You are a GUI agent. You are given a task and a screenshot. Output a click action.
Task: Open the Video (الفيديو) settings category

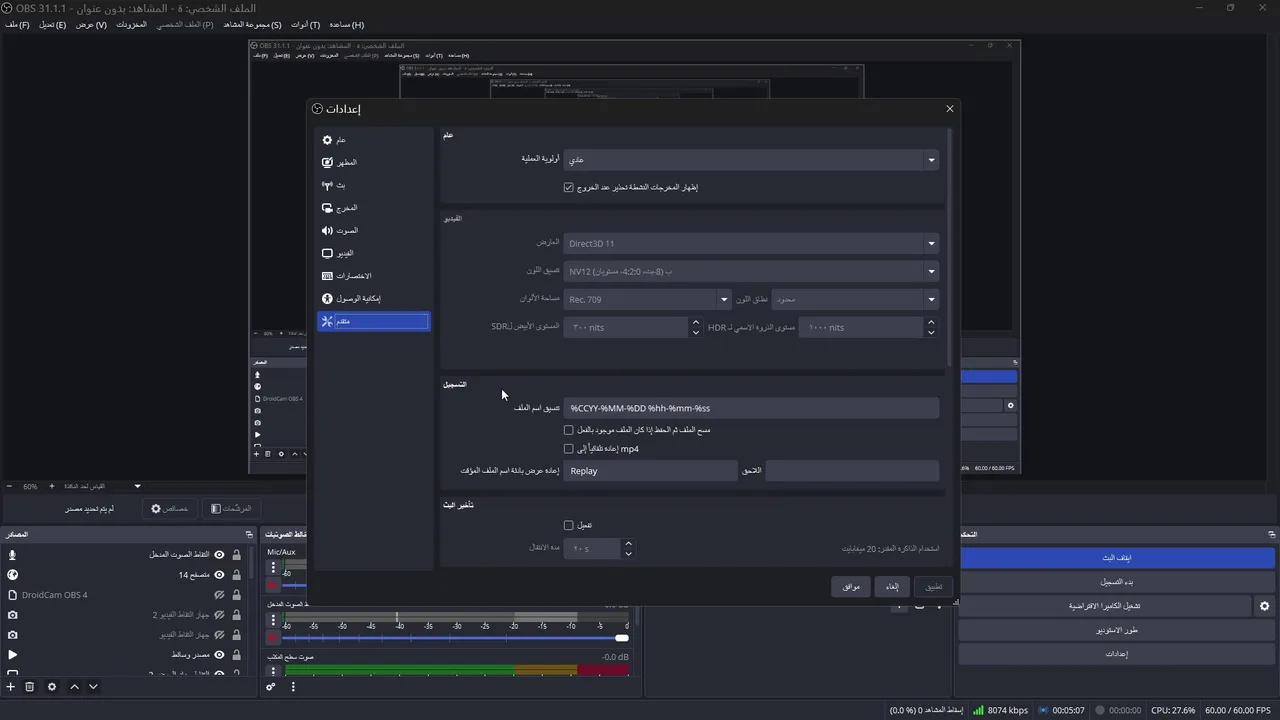373,253
